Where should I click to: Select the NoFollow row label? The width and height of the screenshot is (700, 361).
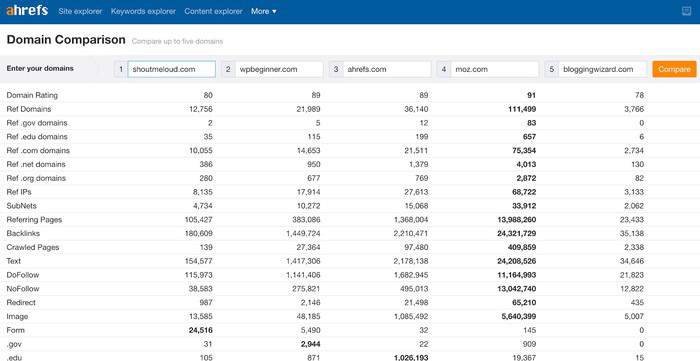[23, 289]
